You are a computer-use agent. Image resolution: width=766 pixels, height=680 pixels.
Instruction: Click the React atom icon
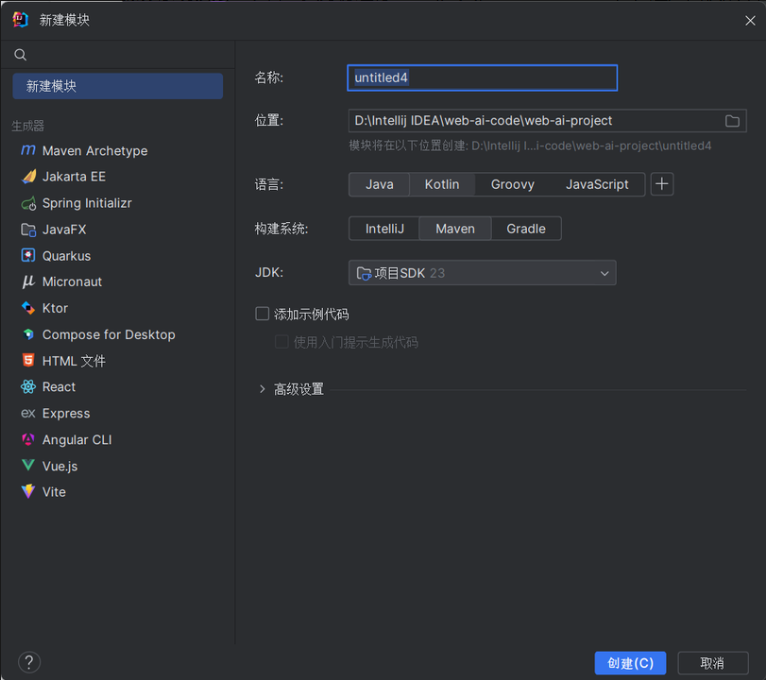pos(28,387)
